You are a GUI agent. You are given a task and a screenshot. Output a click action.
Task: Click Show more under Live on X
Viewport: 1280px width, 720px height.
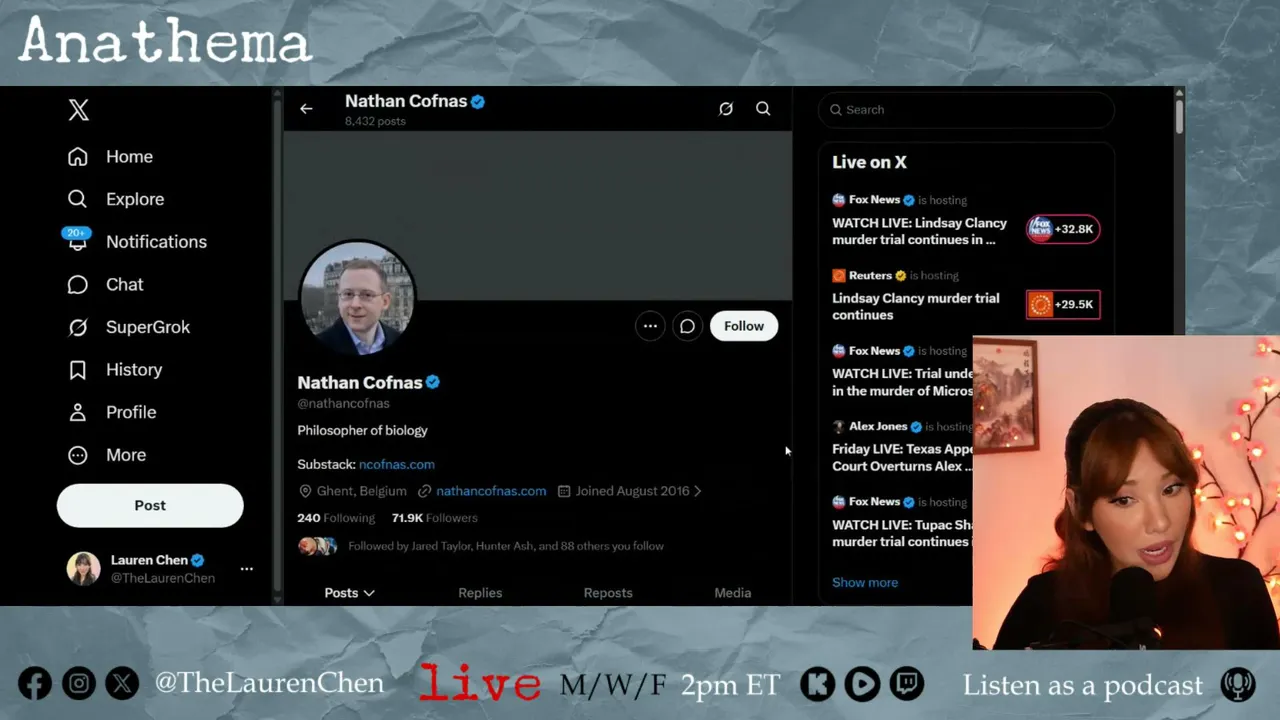865,582
